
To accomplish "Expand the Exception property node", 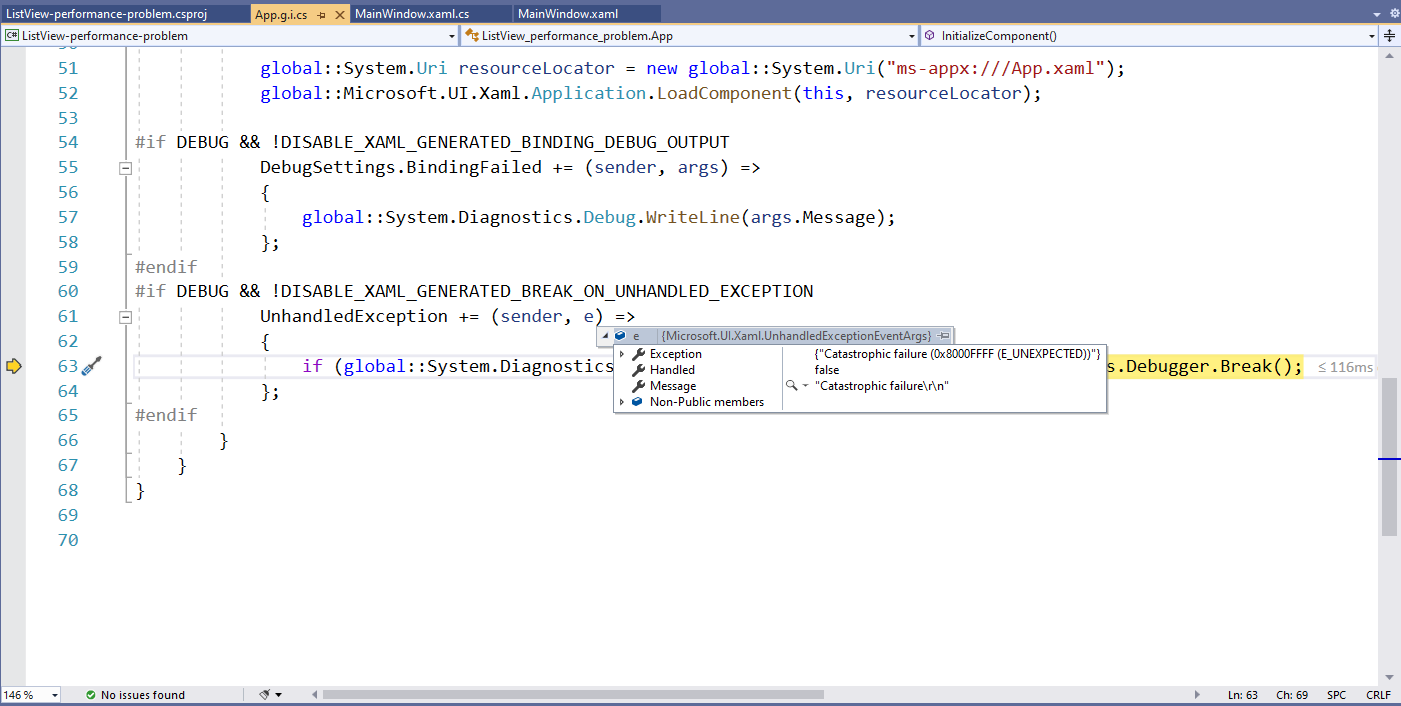I will 622,354.
